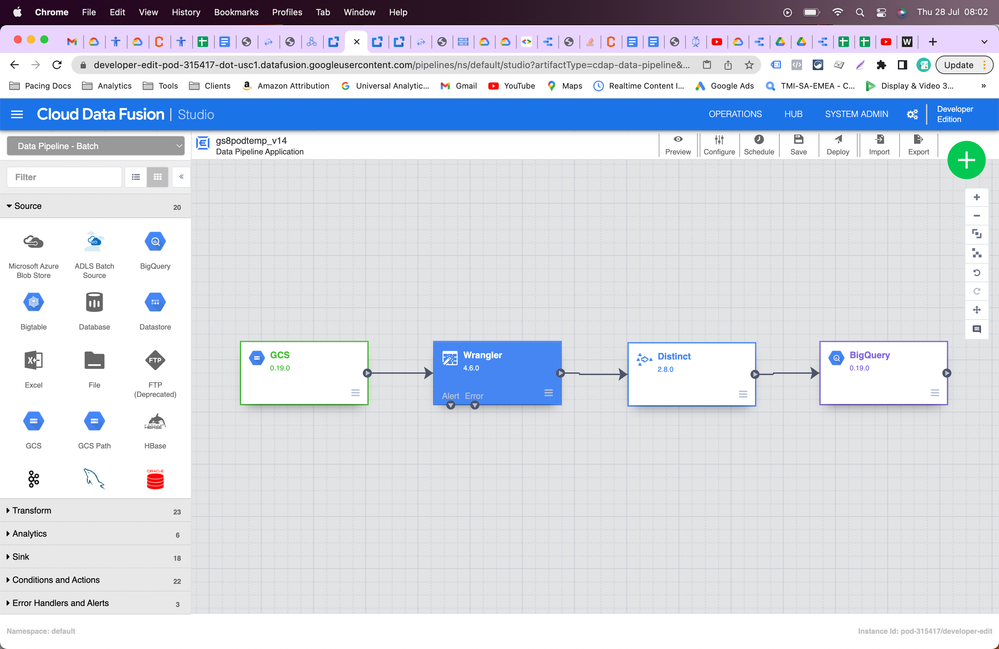This screenshot has height=649, width=999.
Task: Expand Error Handlers and Alerts section
Action: coord(96,603)
